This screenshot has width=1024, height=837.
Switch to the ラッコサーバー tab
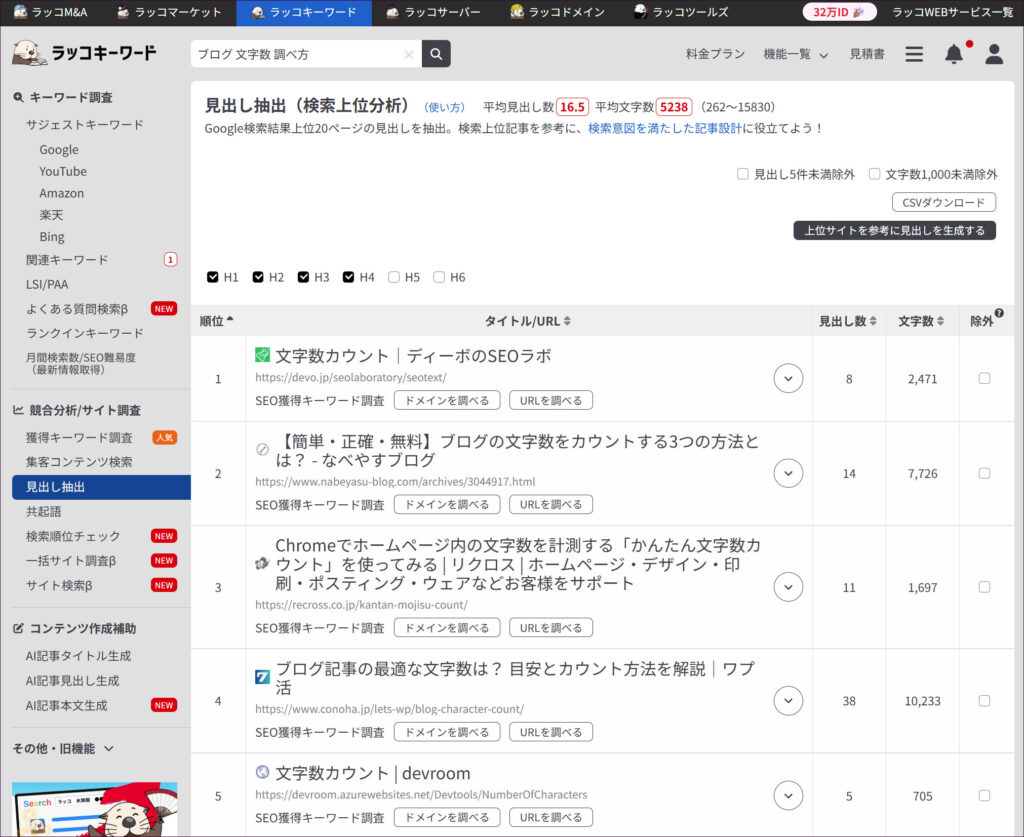coord(433,12)
